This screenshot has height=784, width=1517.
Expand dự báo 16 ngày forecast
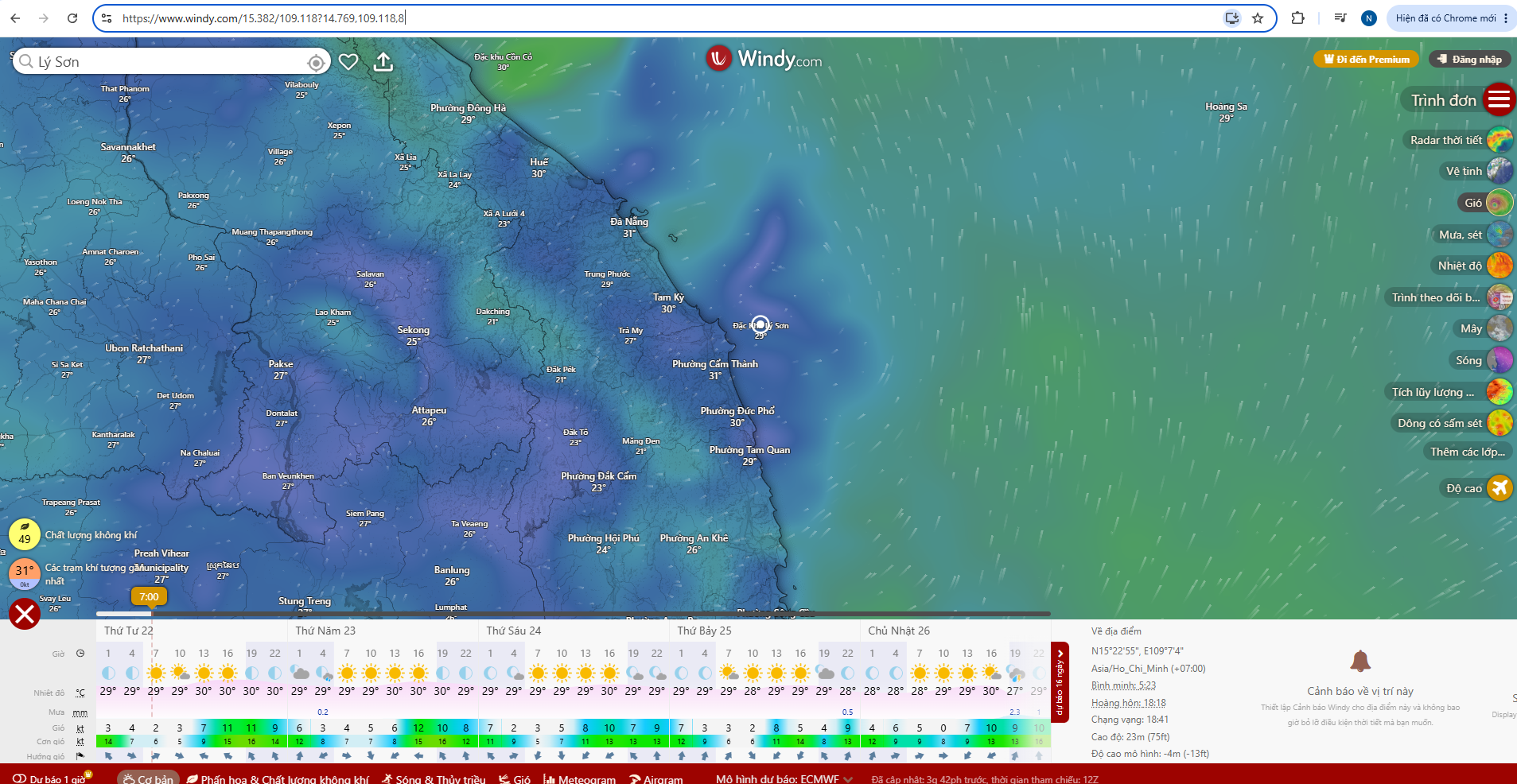pos(1060,682)
